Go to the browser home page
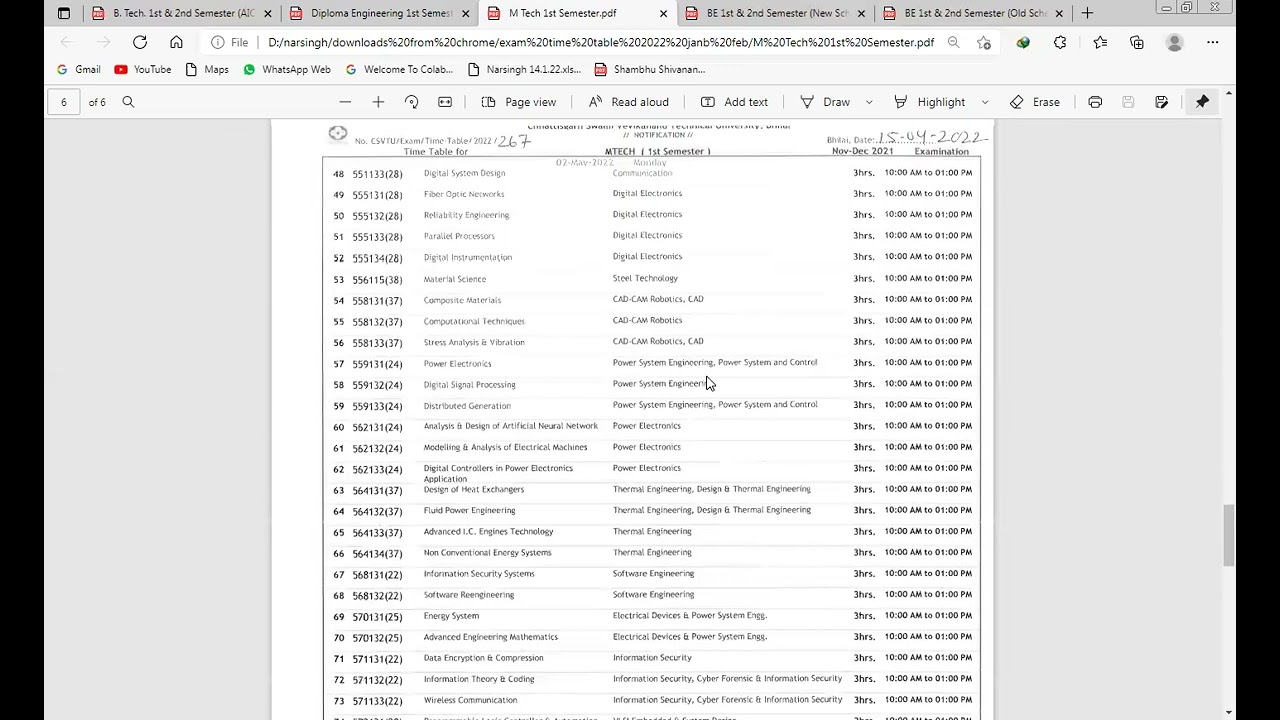The height and width of the screenshot is (720, 1280). tap(176, 42)
